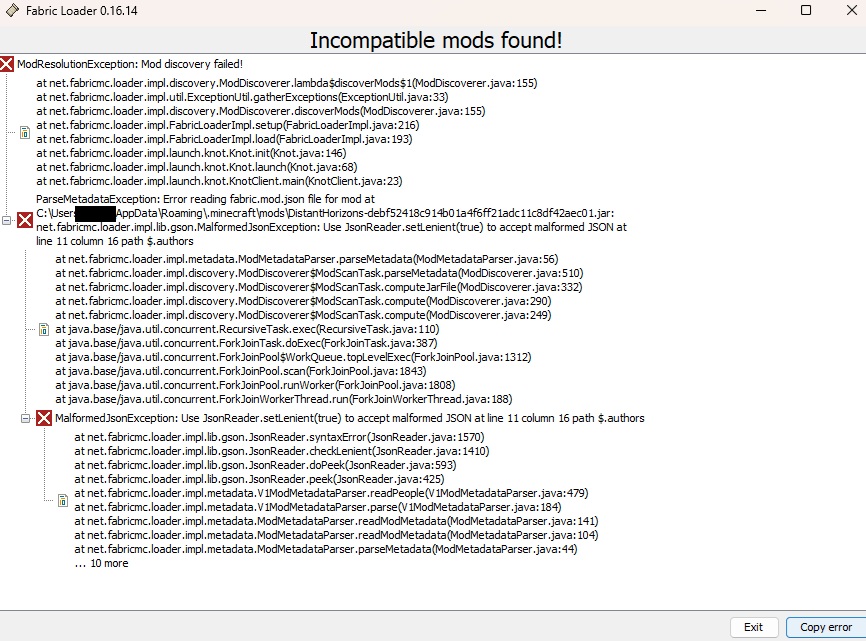Image resolution: width=866 pixels, height=641 pixels.
Task: Click the Exit button
Action: [x=754, y=627]
